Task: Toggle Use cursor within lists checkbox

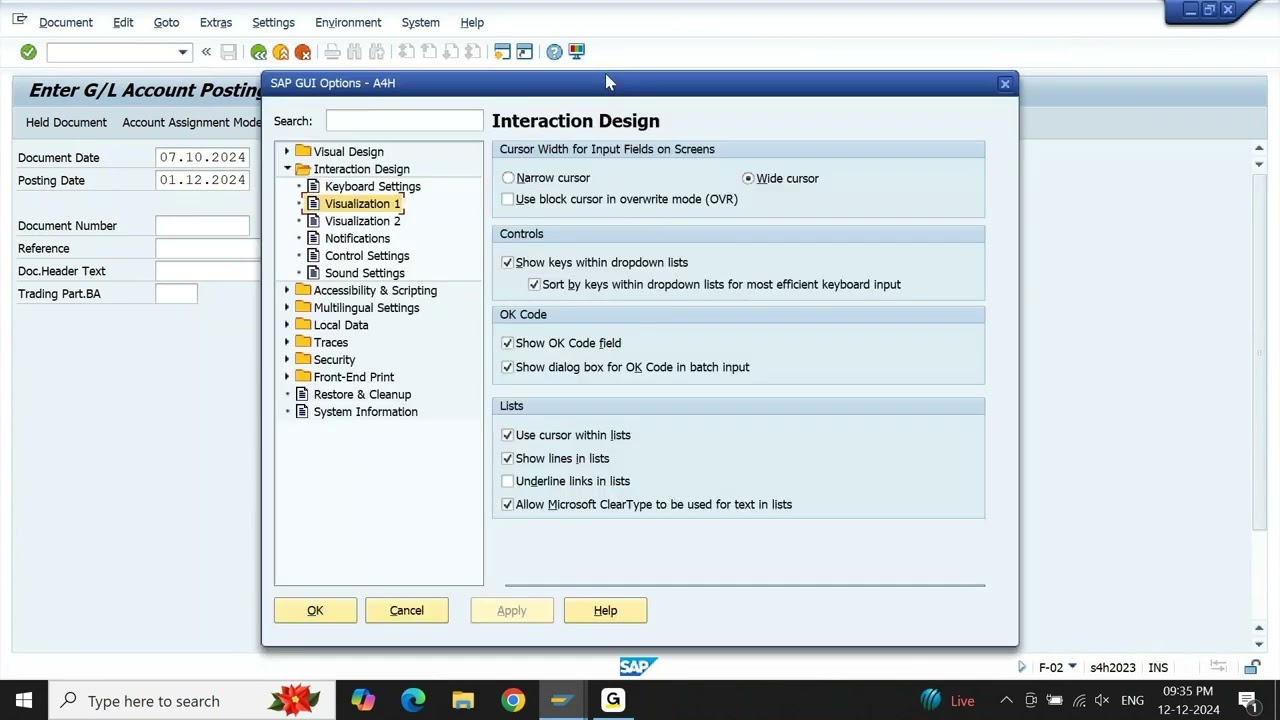Action: 507,435
